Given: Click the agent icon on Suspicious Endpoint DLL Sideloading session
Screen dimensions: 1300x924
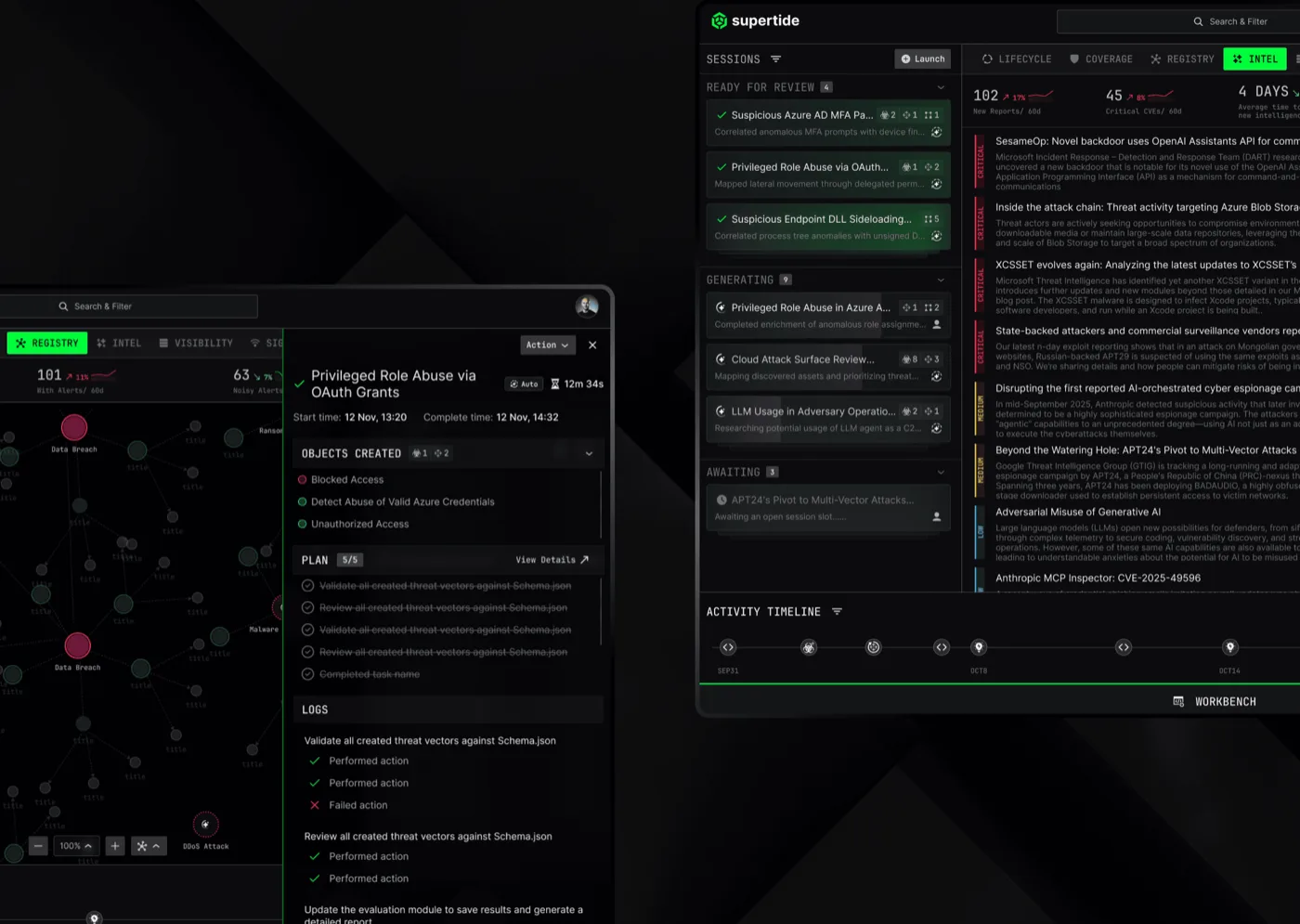Looking at the screenshot, I should 936,236.
